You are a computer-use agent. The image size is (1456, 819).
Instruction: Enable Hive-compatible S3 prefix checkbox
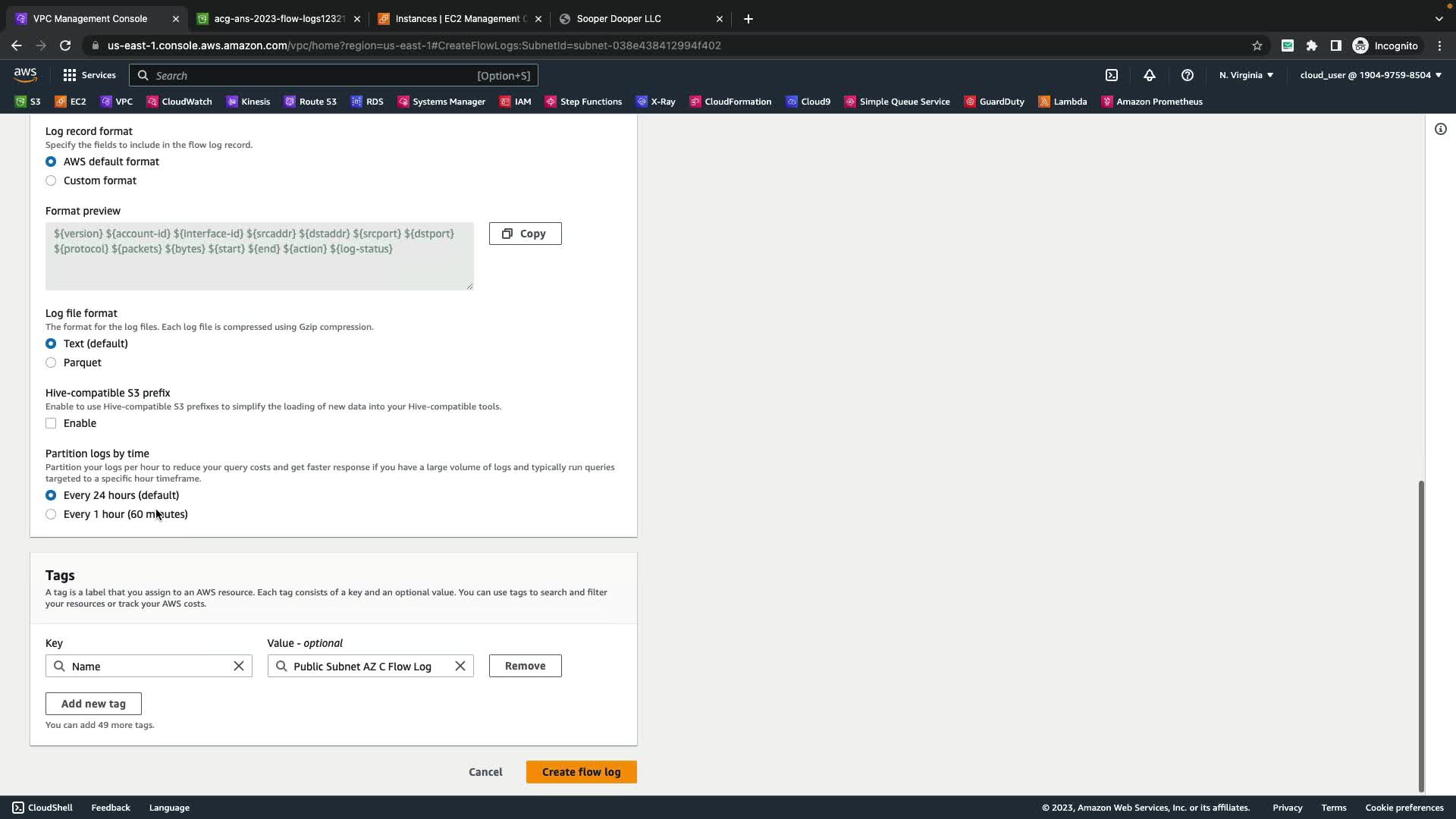tap(51, 423)
